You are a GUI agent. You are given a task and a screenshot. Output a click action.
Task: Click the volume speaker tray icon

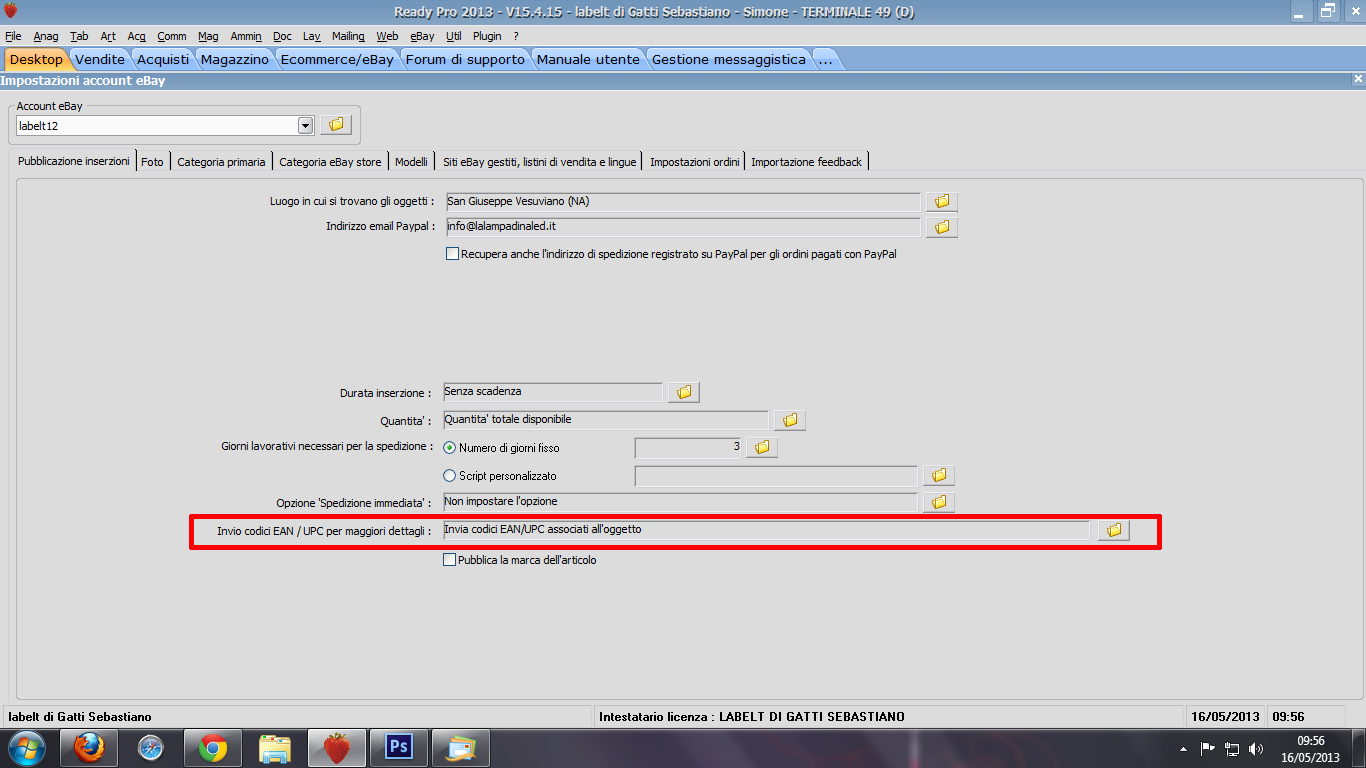(1256, 748)
